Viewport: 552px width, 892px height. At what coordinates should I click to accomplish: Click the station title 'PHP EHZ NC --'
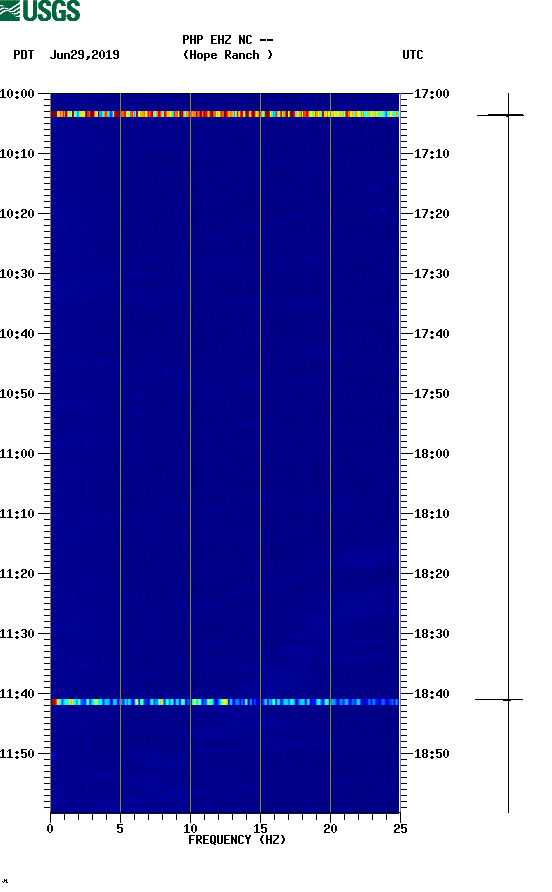228,40
